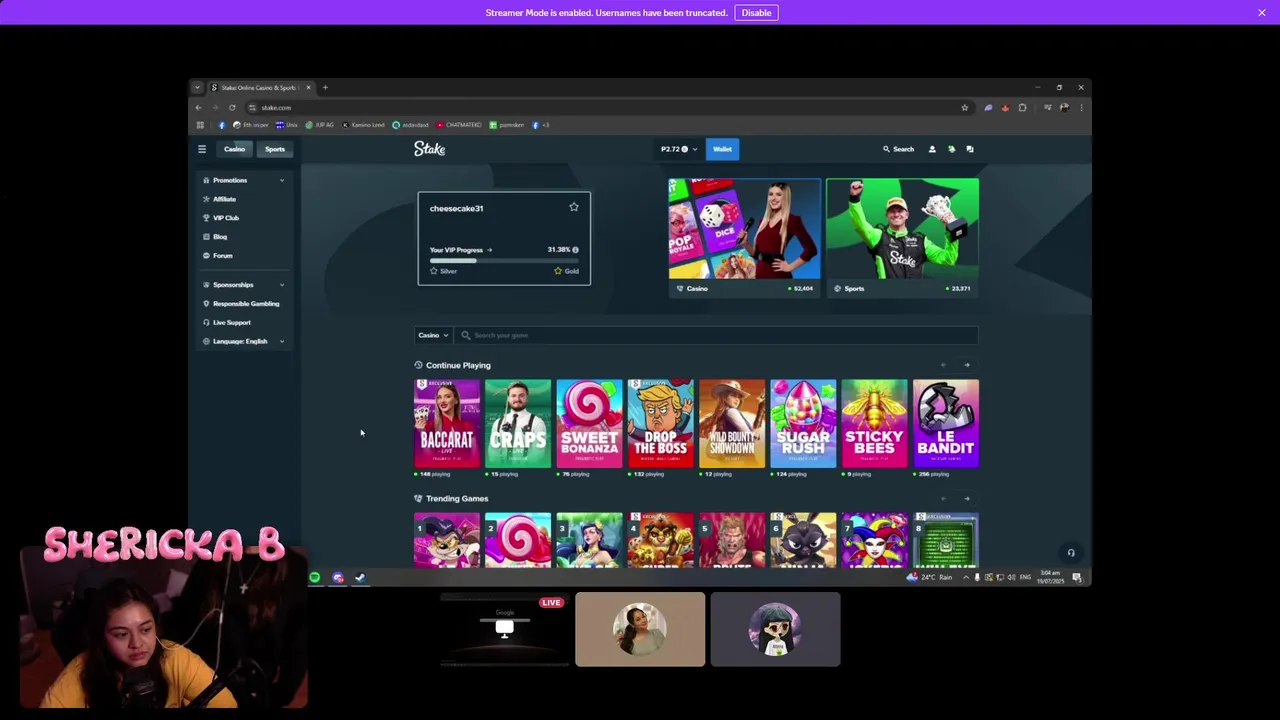Click the Stake logo in header

pyautogui.click(x=430, y=148)
